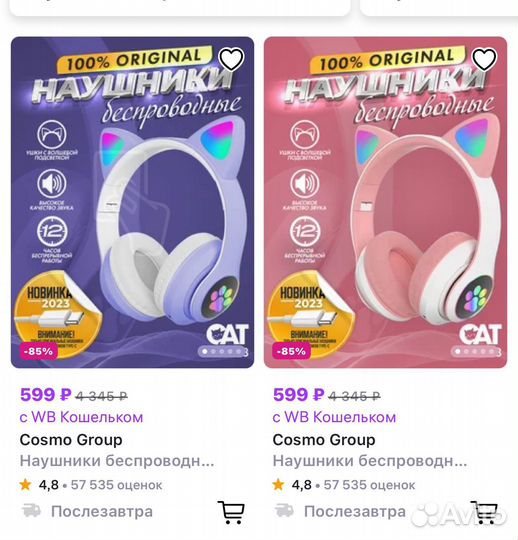Open Cosmo Group brand under pink headphones
This screenshot has height=540, width=518.
(324, 440)
